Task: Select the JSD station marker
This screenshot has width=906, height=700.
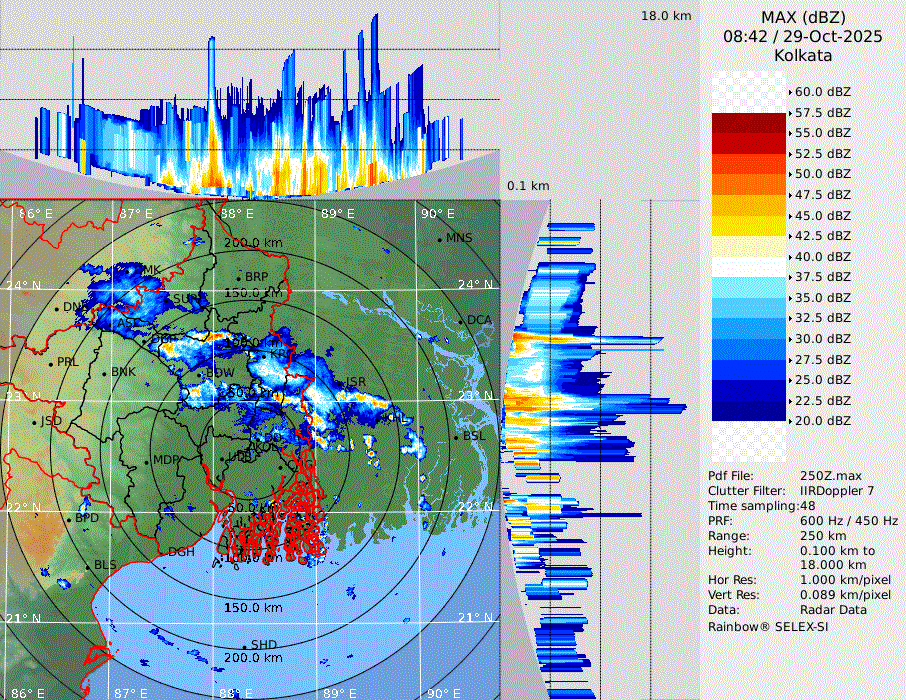Action: [x=35, y=422]
